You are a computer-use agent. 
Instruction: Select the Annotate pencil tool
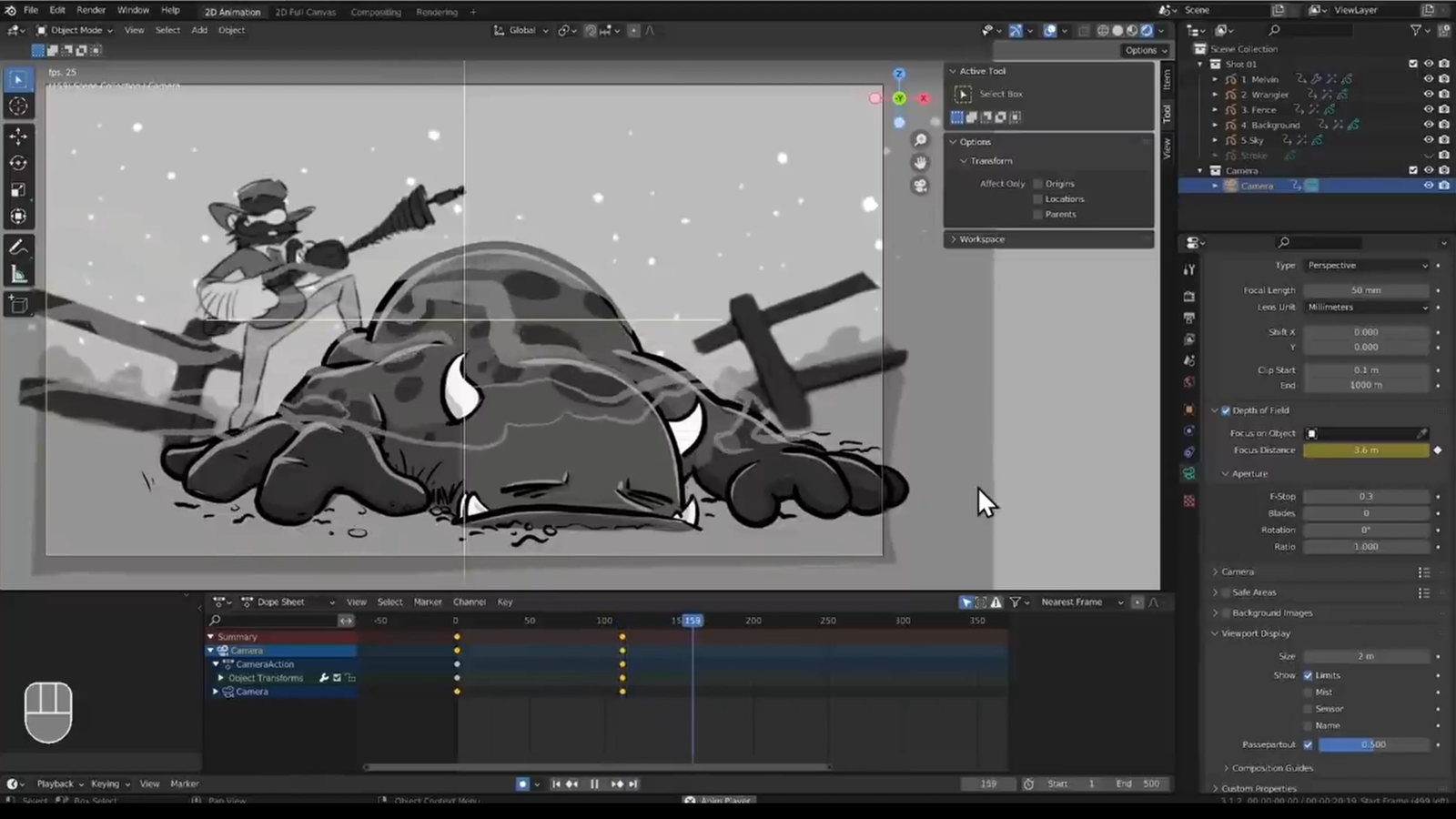click(x=18, y=248)
